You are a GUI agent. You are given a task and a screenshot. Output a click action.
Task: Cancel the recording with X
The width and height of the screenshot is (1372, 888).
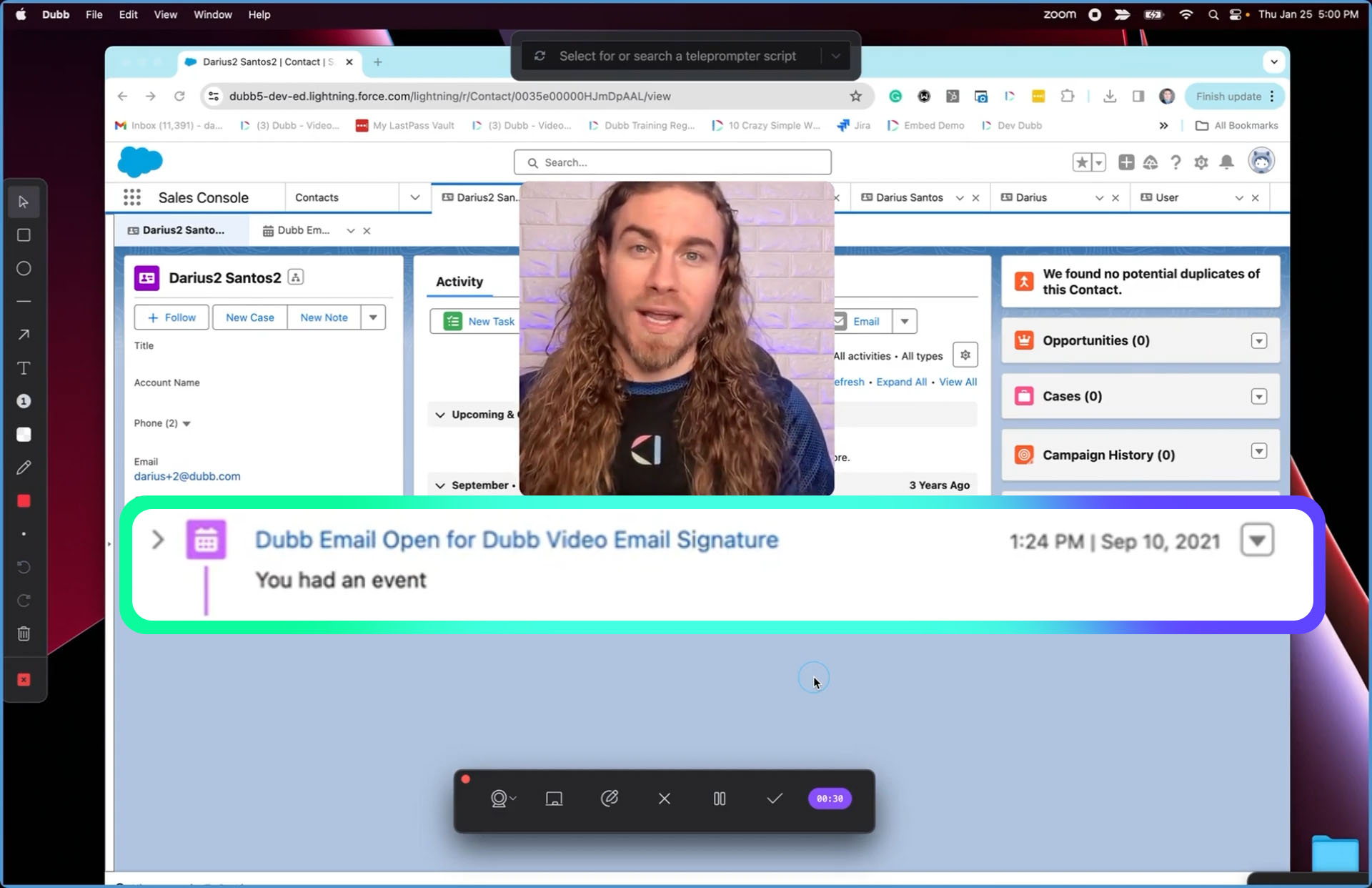pyautogui.click(x=665, y=799)
